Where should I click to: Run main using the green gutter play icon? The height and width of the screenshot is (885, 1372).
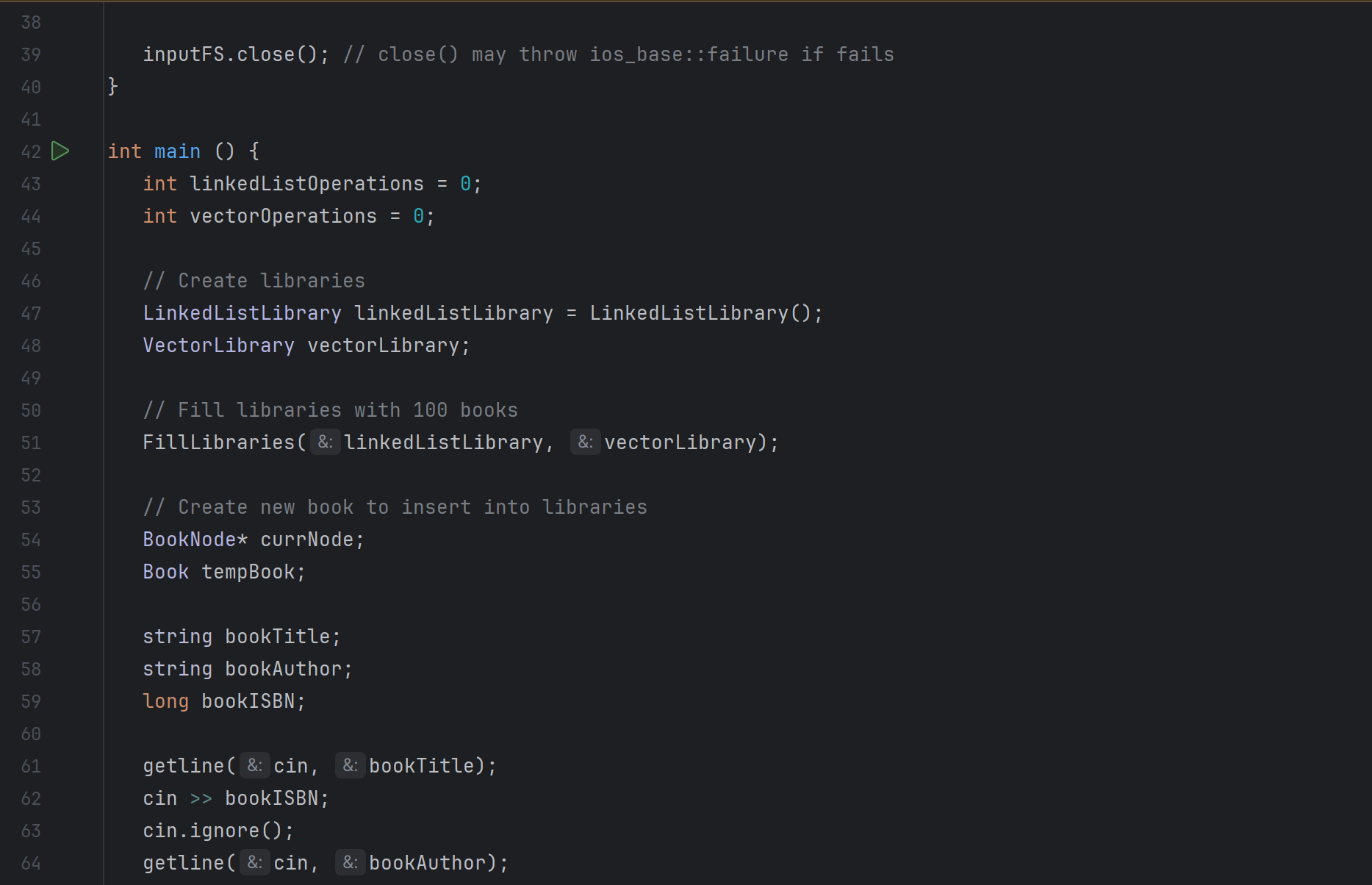[61, 151]
